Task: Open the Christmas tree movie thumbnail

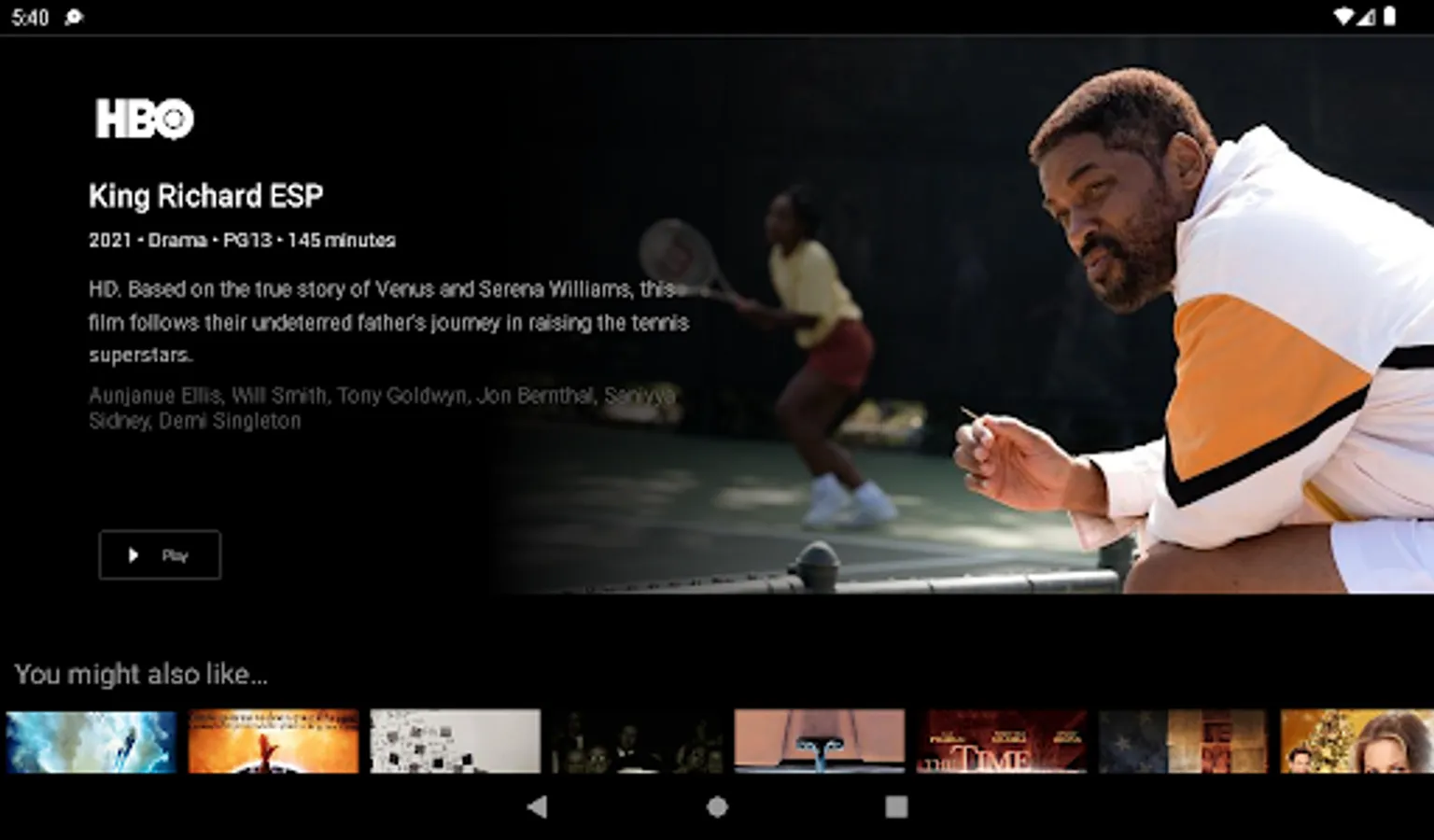Action: coord(1357,741)
